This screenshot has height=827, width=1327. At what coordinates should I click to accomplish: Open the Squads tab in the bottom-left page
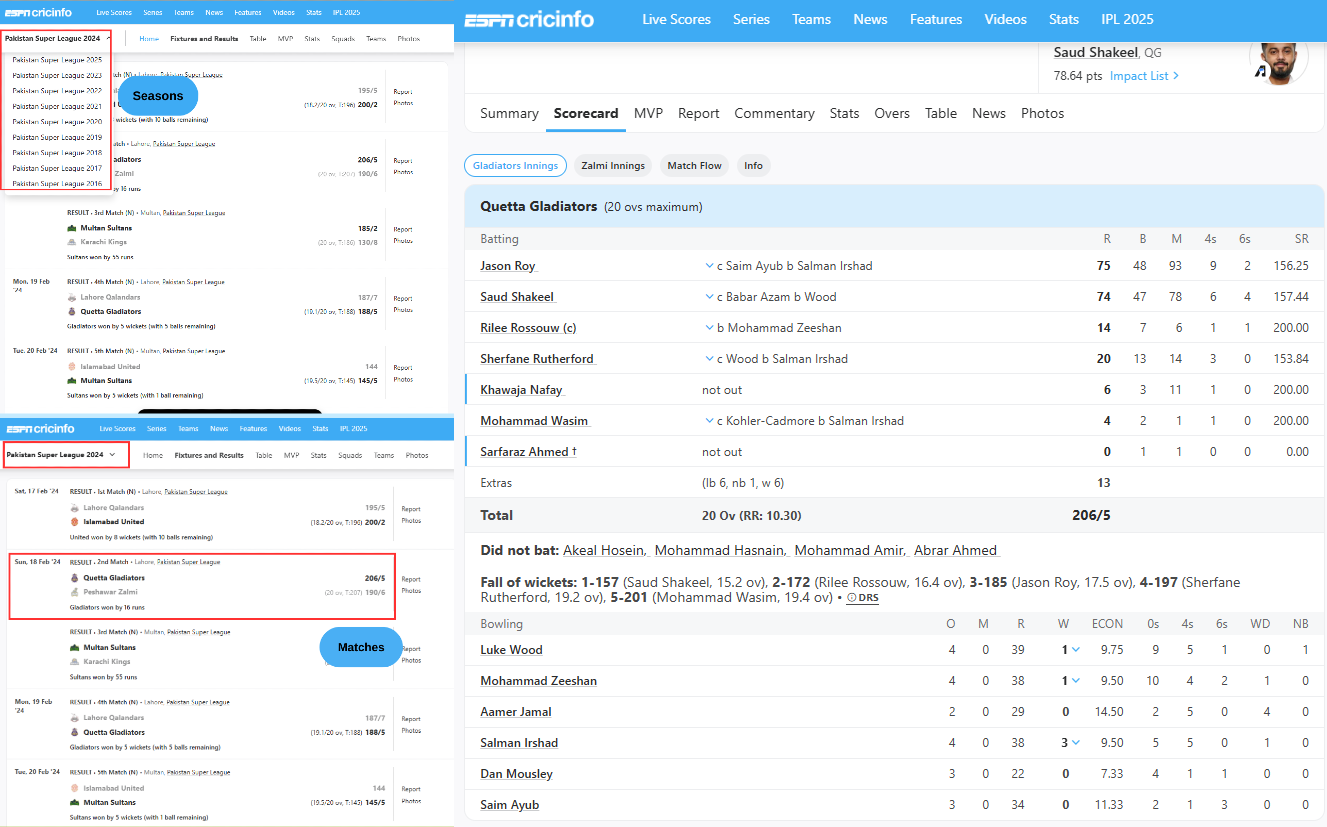coord(350,455)
